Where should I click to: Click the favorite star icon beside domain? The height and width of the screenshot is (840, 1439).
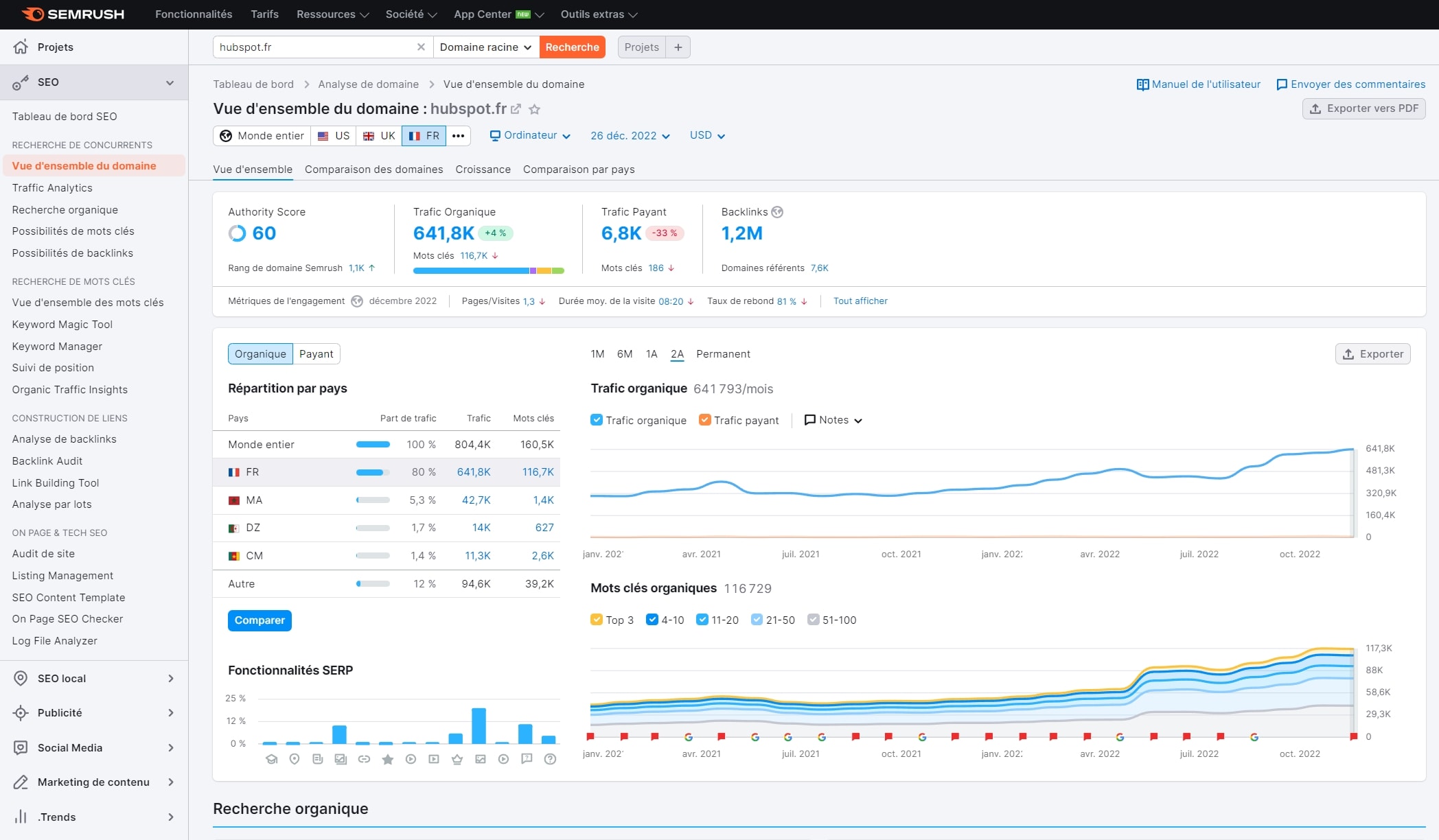535,109
